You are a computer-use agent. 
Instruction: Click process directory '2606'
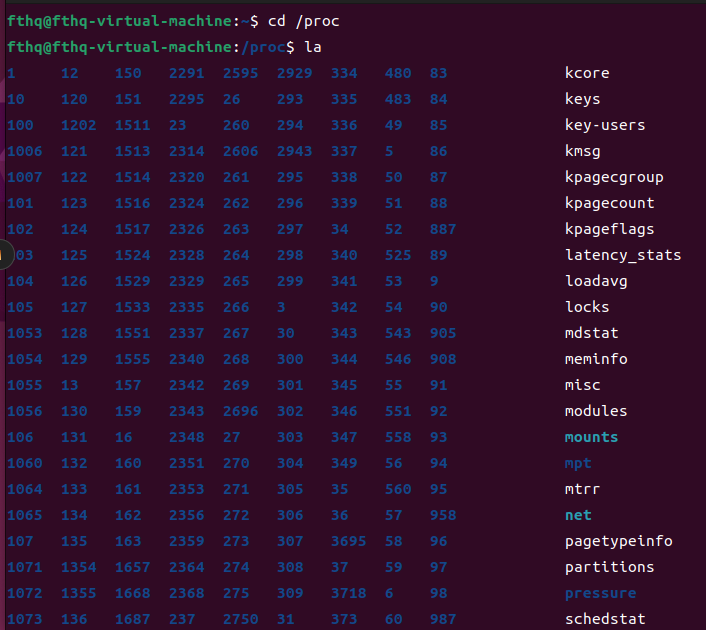pos(240,151)
